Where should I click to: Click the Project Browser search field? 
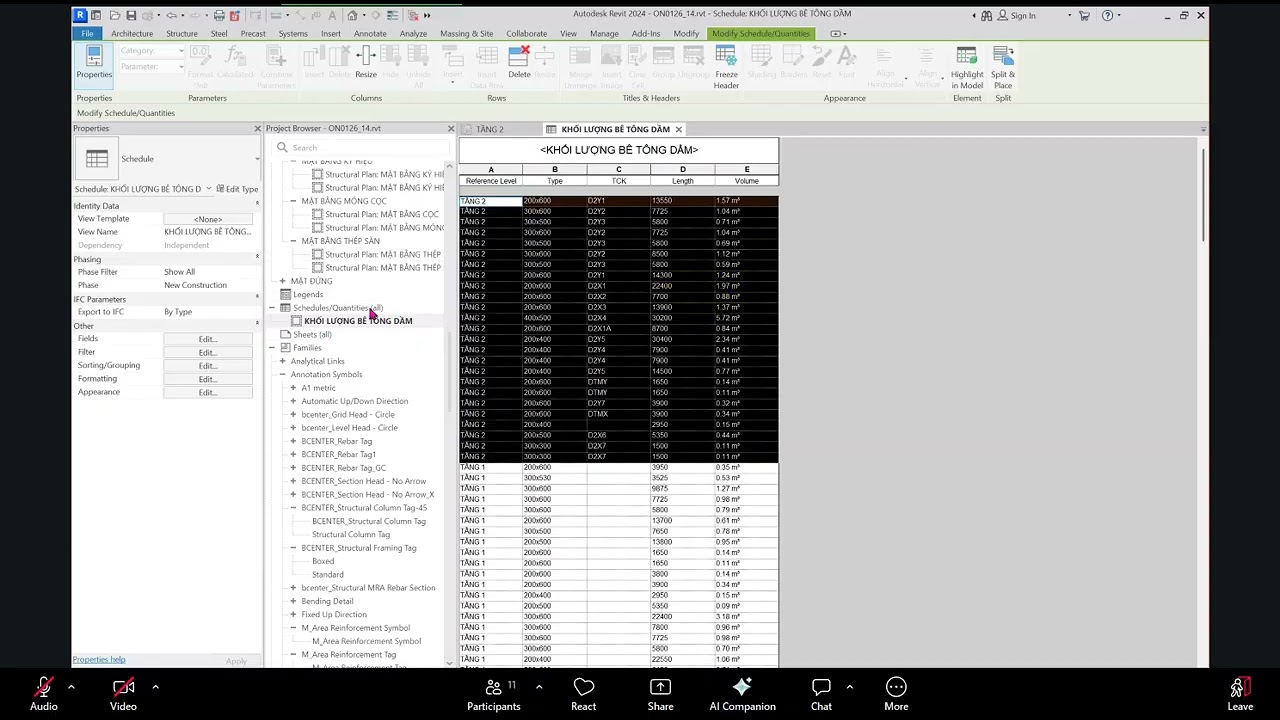point(360,147)
